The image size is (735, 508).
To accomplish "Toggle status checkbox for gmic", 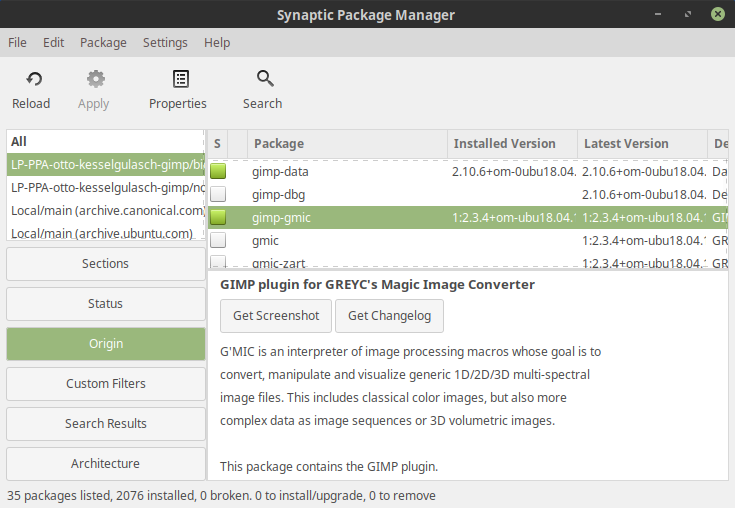I will click(218, 240).
